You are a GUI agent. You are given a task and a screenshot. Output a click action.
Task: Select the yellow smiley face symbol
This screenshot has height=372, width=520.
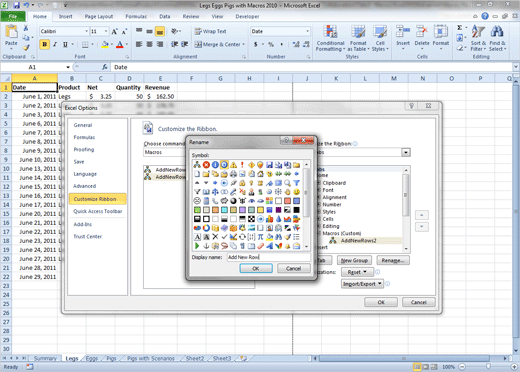tap(296, 192)
